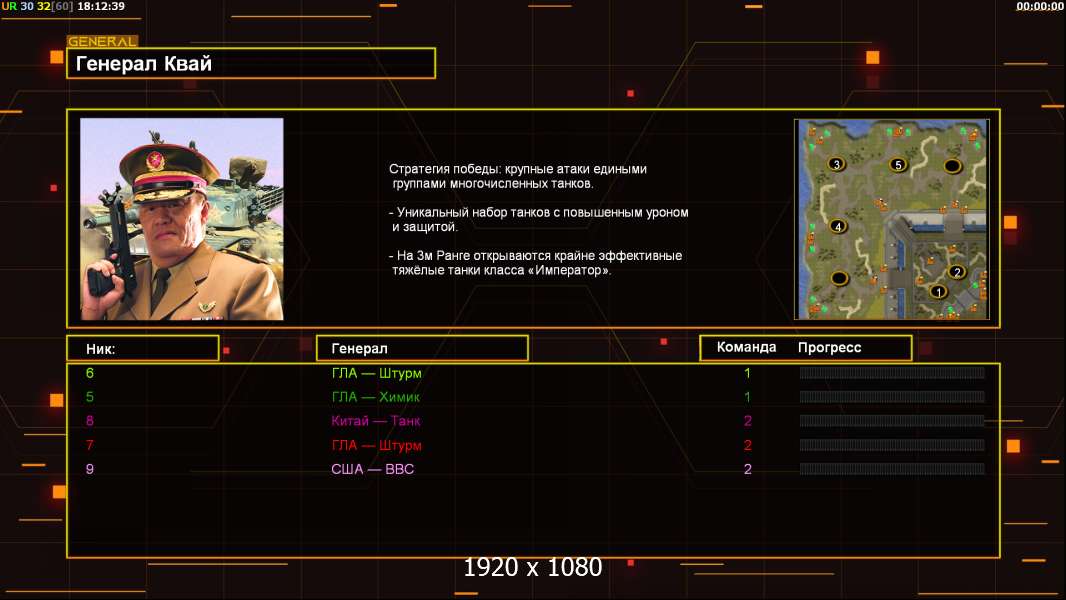Click team number 2 in player 7's row
The width and height of the screenshot is (1066, 600).
point(748,445)
